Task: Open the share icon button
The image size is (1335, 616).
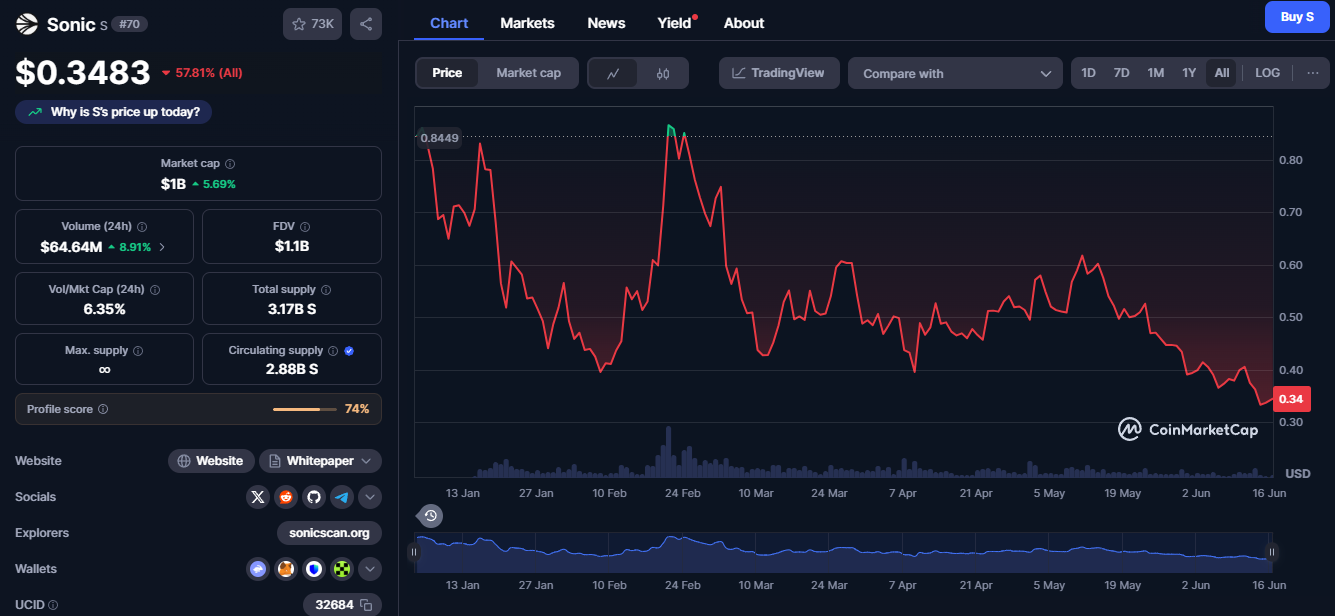Action: 366,24
